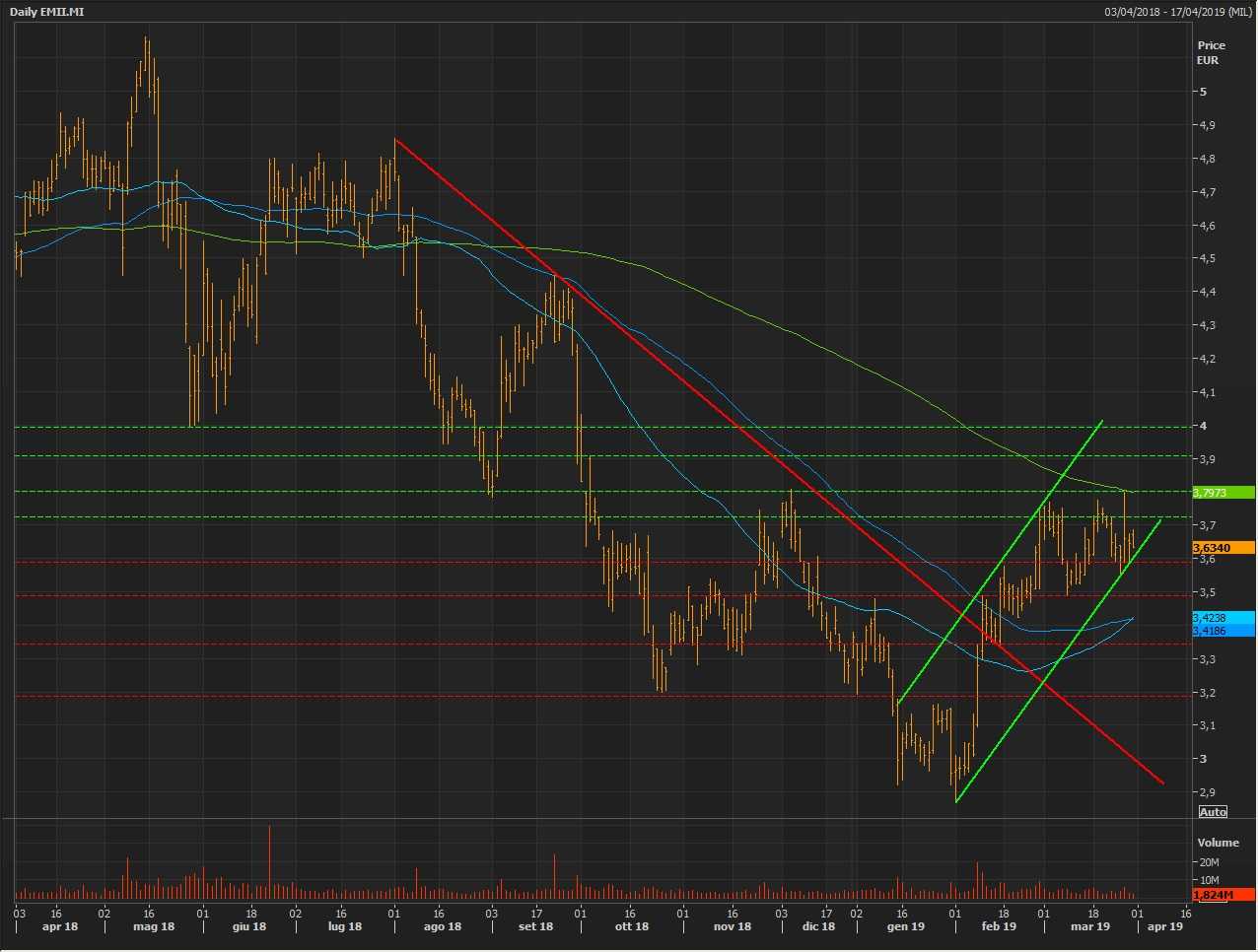Select the orange 3,6340 last price tag

point(1223,548)
